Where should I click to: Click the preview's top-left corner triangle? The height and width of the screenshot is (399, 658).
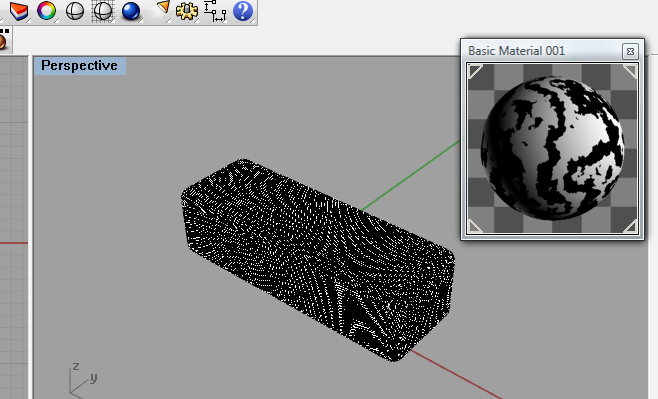475,71
